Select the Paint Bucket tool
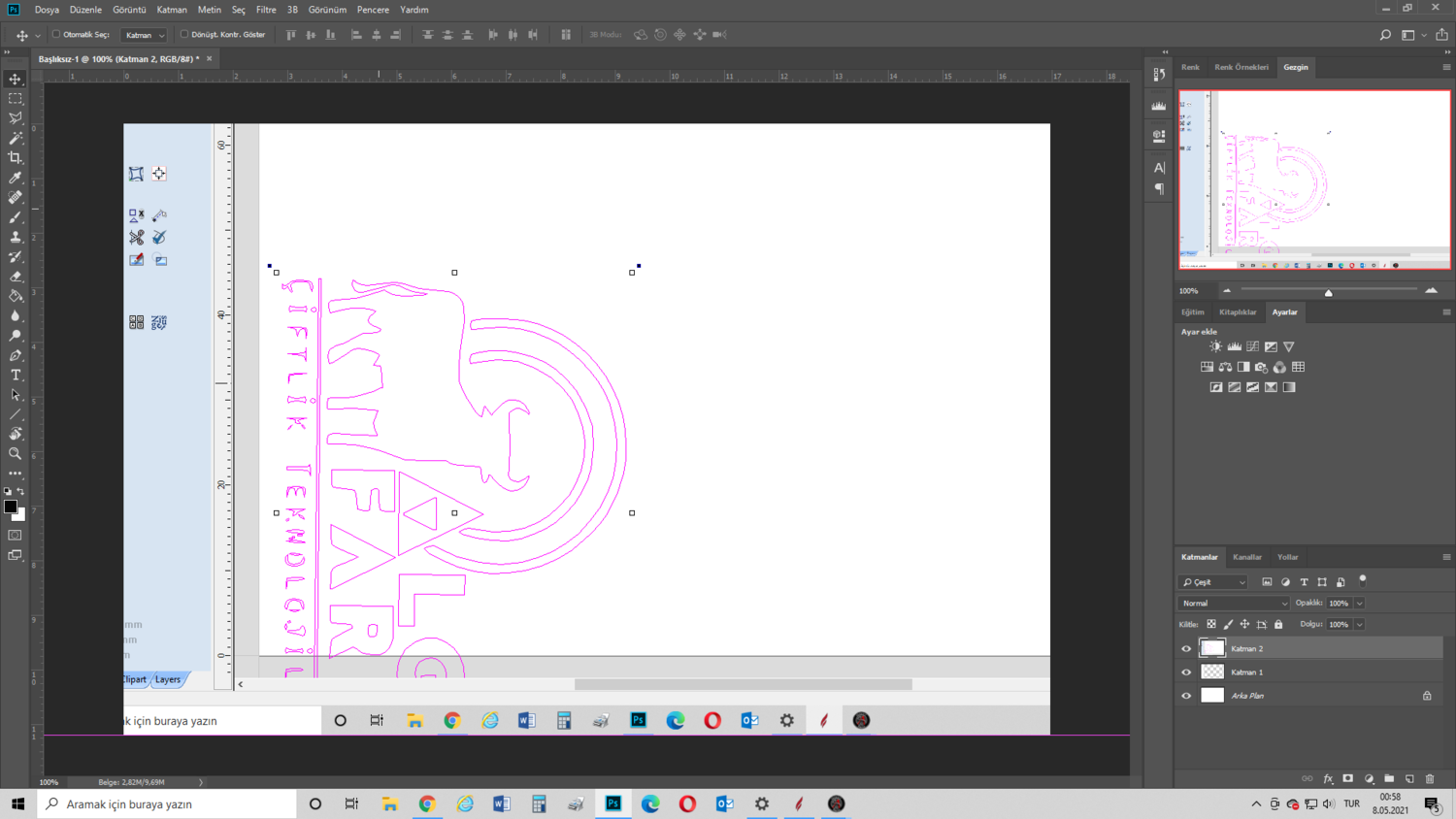 point(16,296)
